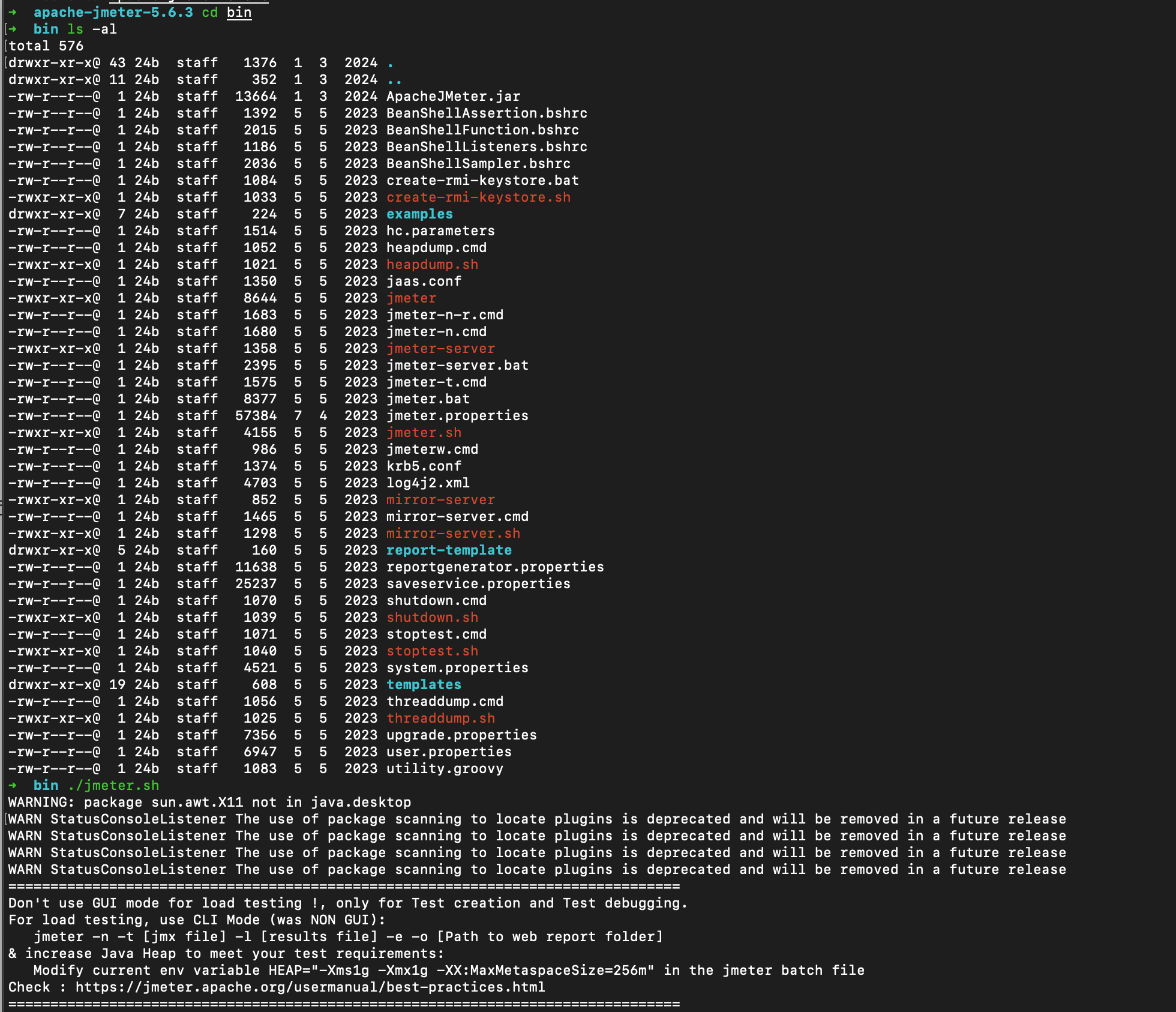Click the ./jmeter.sh command text
1176x1012 pixels.
[x=113, y=785]
